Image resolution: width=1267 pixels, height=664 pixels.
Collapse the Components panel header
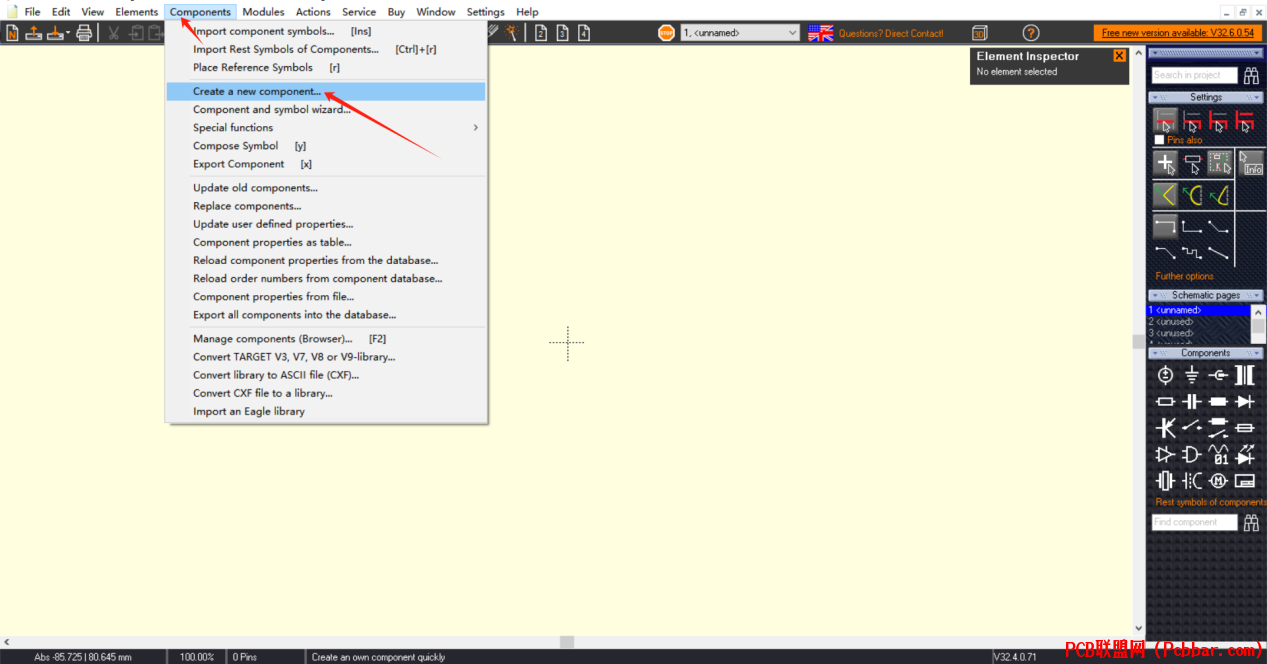1205,353
